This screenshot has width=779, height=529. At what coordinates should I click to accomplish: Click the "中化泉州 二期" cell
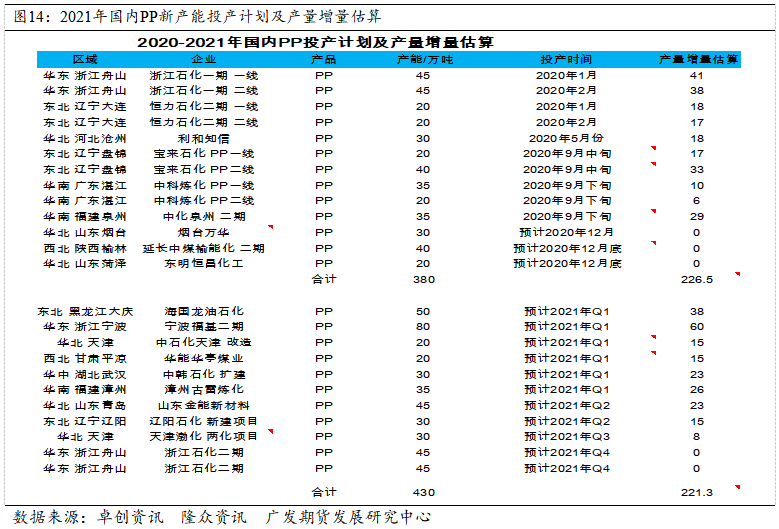click(204, 217)
